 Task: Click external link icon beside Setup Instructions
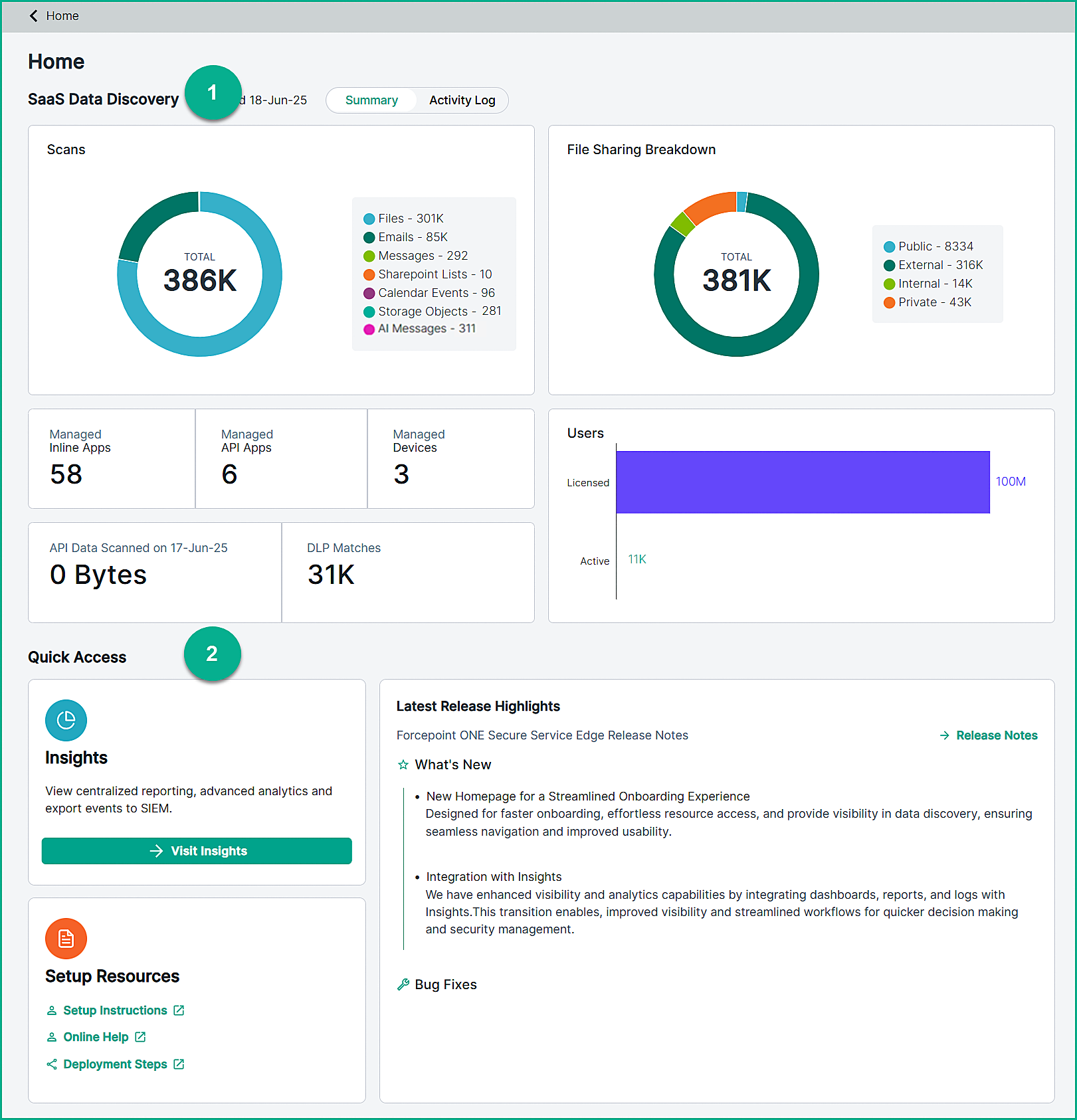tap(179, 1010)
